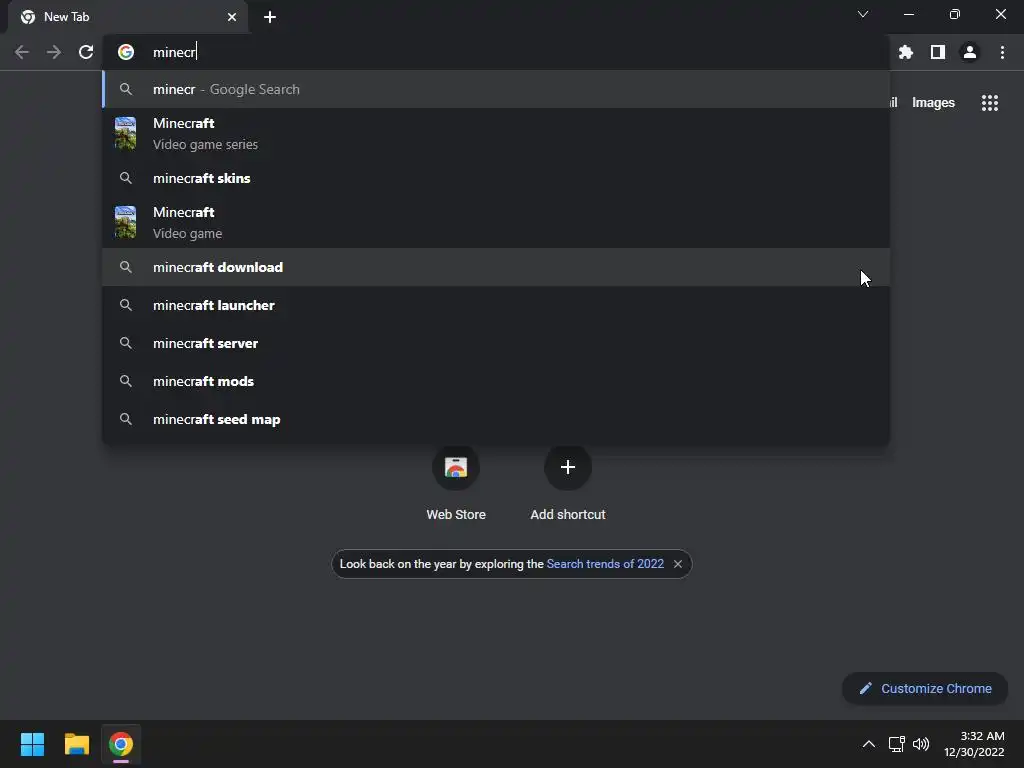Click the forward navigation arrow
1024x768 pixels.
tap(54, 52)
